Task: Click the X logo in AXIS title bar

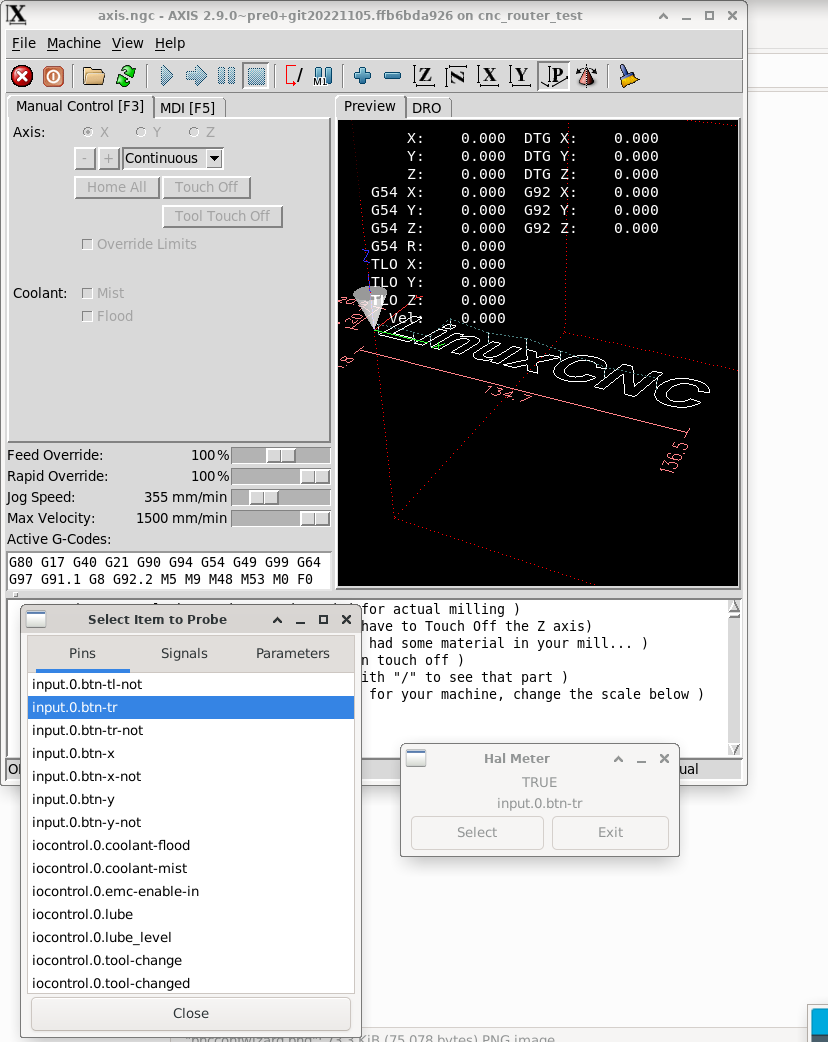Action: [x=17, y=15]
